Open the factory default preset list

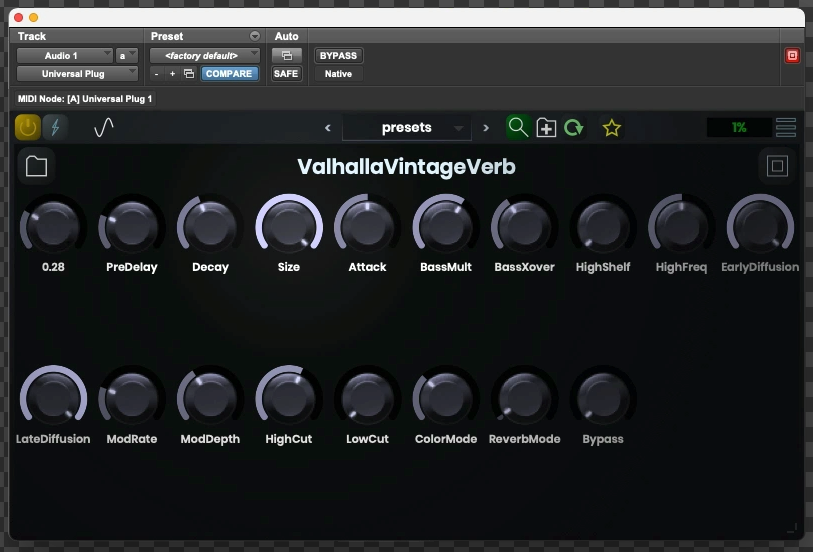[x=205, y=55]
